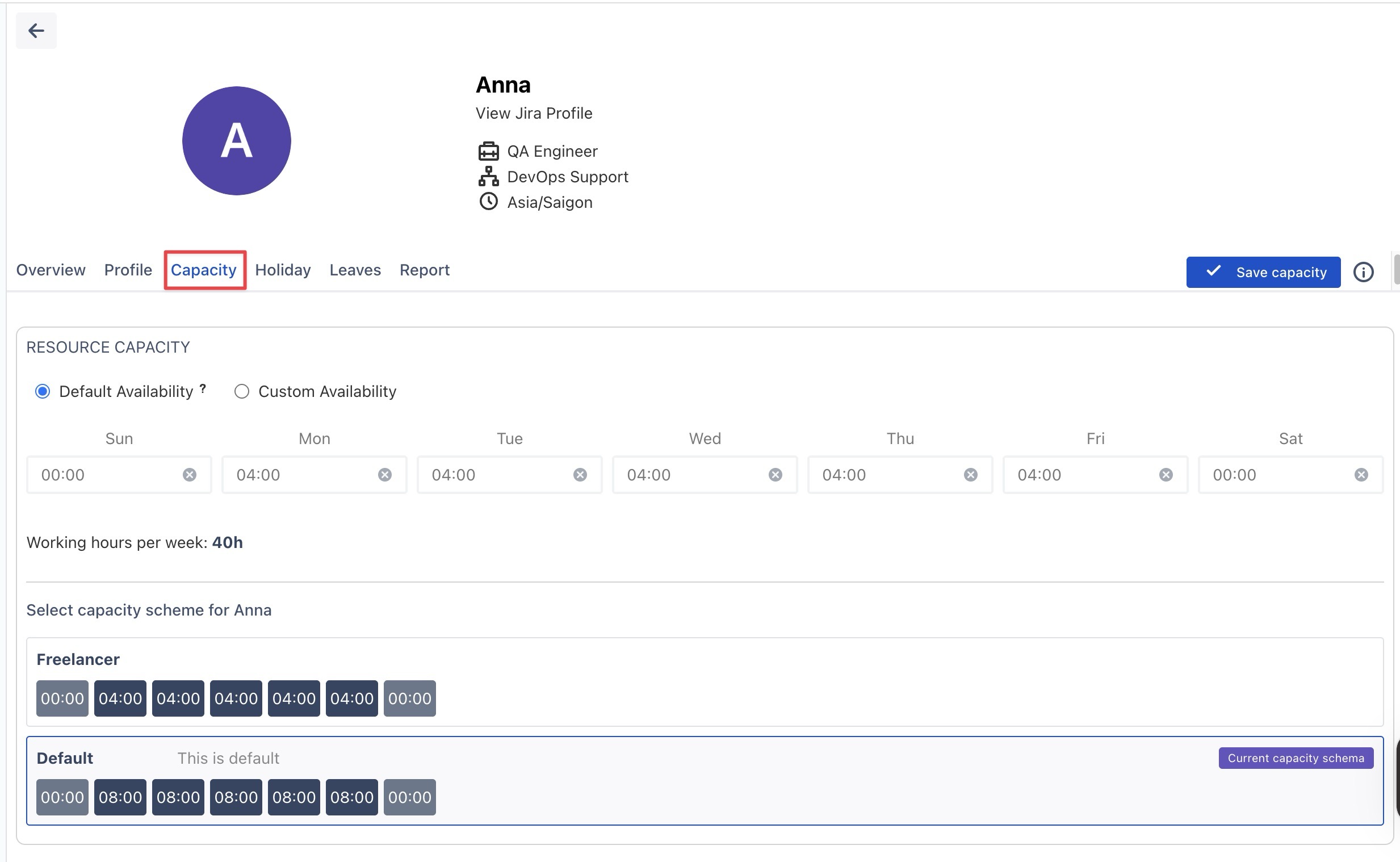1400x862 pixels.
Task: Click the info icon beside Save capacity
Action: tap(1363, 272)
